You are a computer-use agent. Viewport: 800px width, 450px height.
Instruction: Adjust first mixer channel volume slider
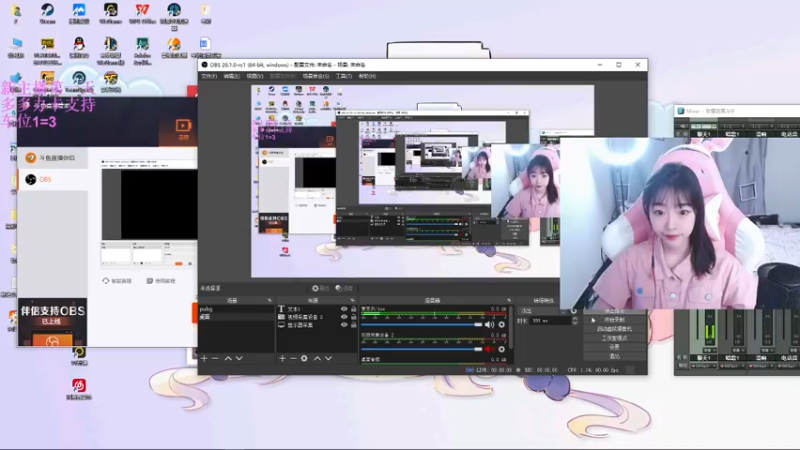pos(421,324)
